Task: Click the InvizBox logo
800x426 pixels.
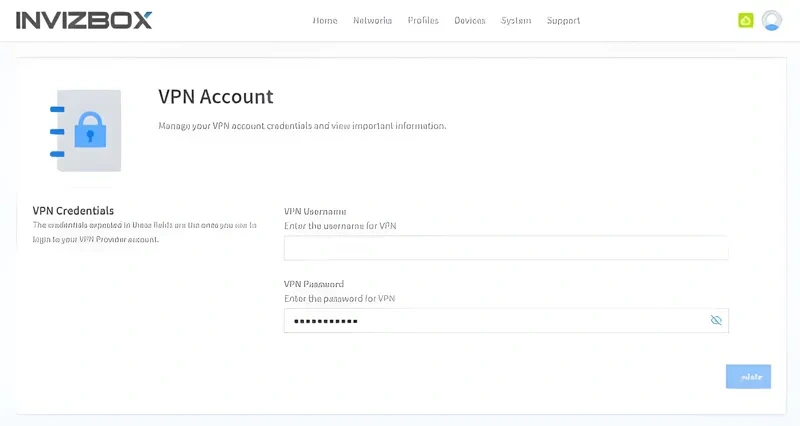Action: (84, 20)
